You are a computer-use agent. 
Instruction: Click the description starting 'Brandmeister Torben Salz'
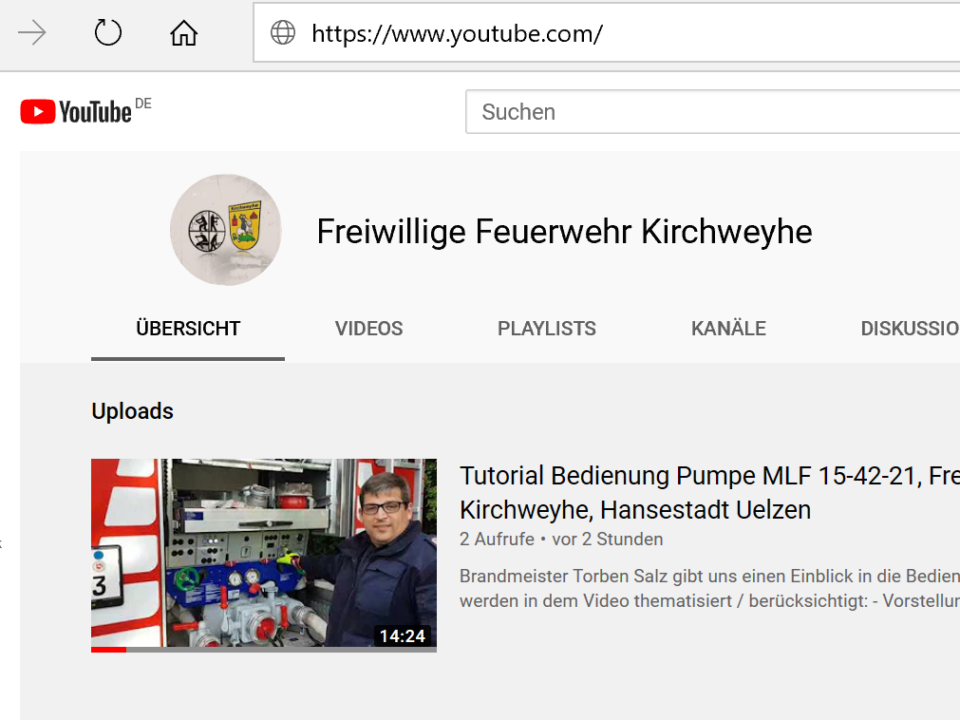[x=710, y=588]
